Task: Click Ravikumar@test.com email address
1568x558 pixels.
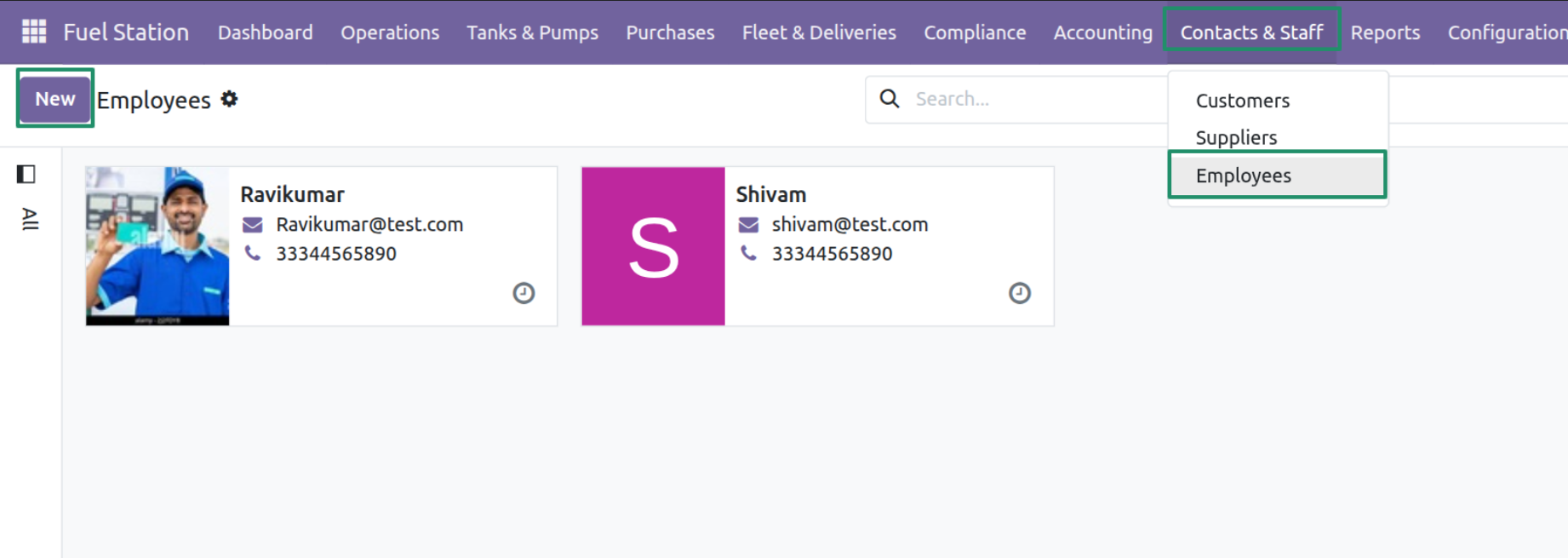Action: 369,224
